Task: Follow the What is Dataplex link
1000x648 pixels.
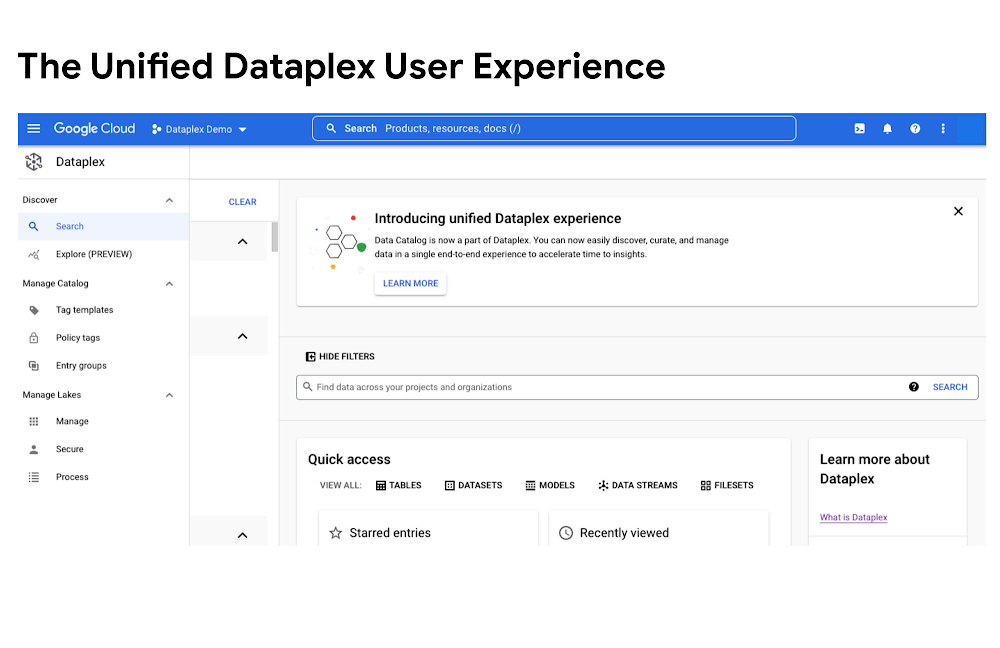Action: tap(853, 517)
